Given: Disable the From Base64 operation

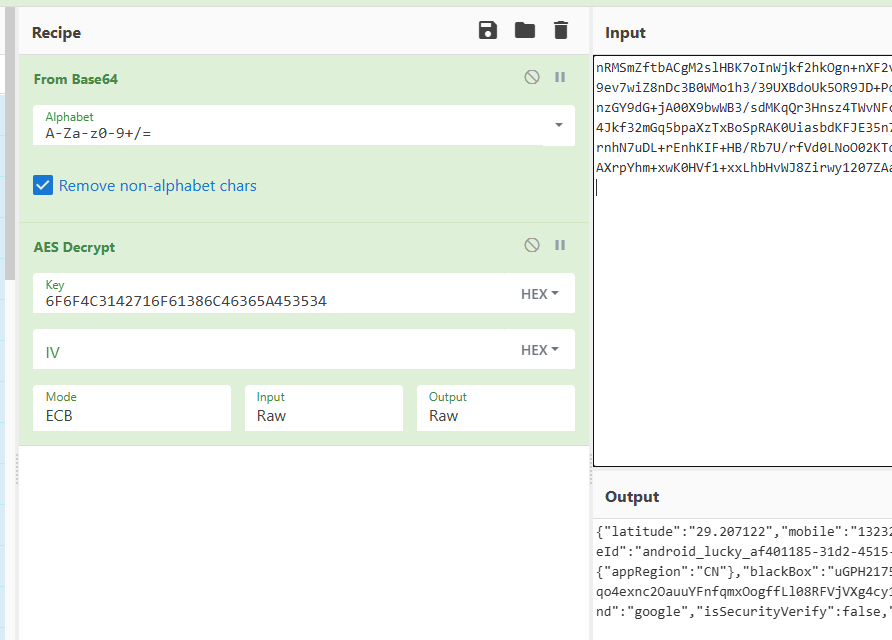Looking at the screenshot, I should [532, 77].
